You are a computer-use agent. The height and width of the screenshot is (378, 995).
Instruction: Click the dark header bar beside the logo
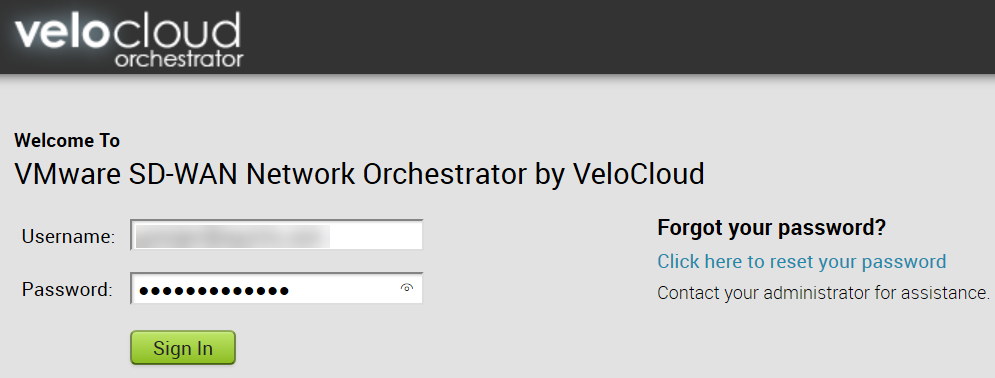pos(616,37)
